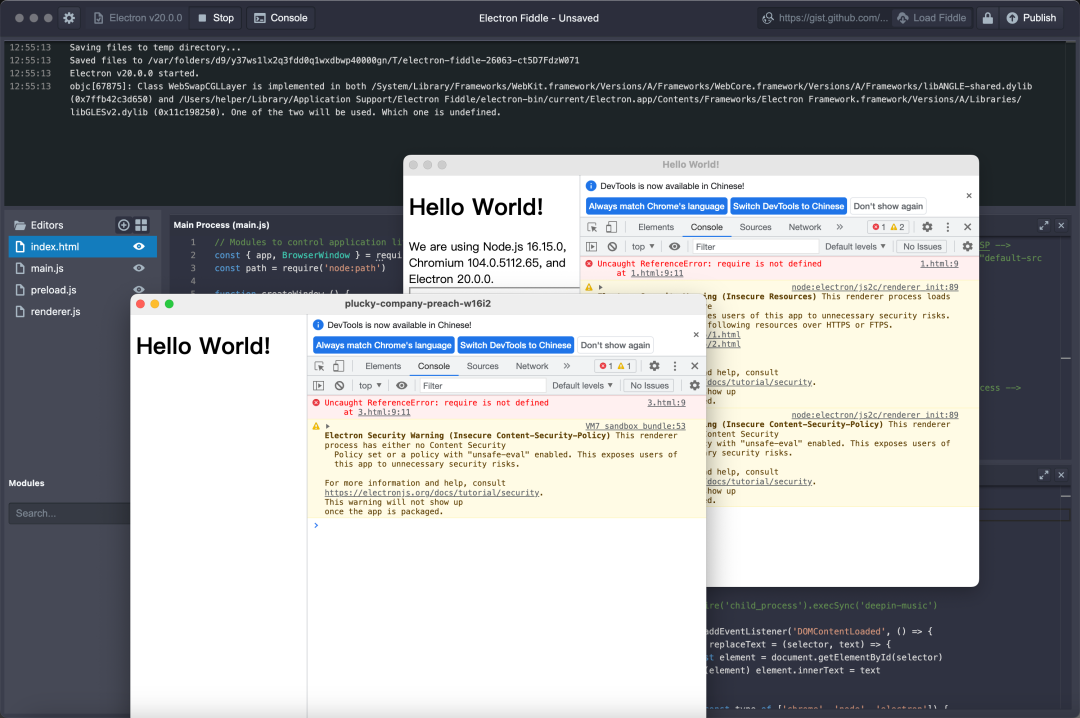This screenshot has height=718, width=1080.
Task: Open Default levels dropdown in Hello World devtools
Action: tap(855, 247)
